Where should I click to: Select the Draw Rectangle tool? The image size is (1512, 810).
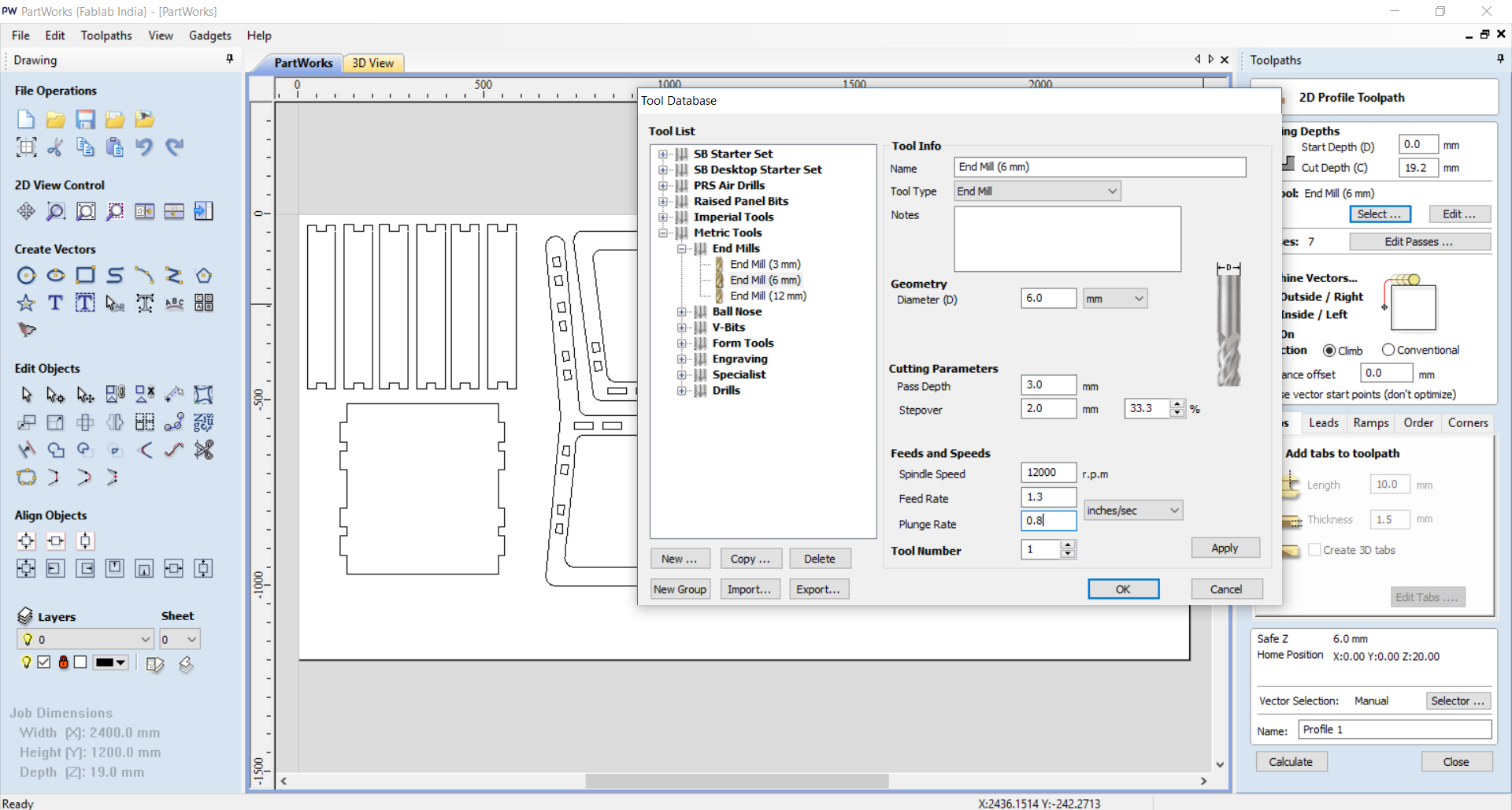85,275
